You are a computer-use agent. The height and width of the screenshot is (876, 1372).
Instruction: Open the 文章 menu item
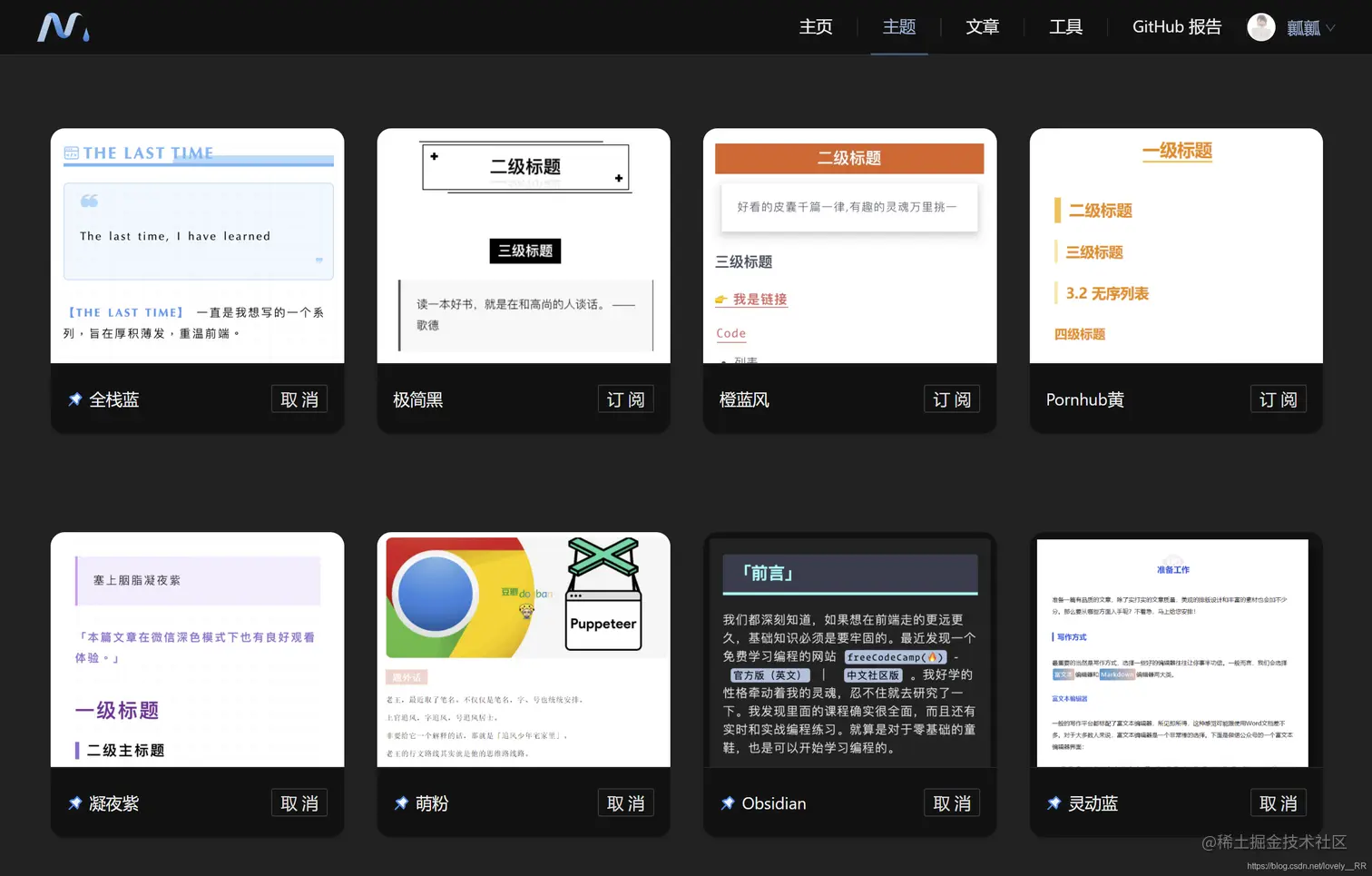pos(983,27)
